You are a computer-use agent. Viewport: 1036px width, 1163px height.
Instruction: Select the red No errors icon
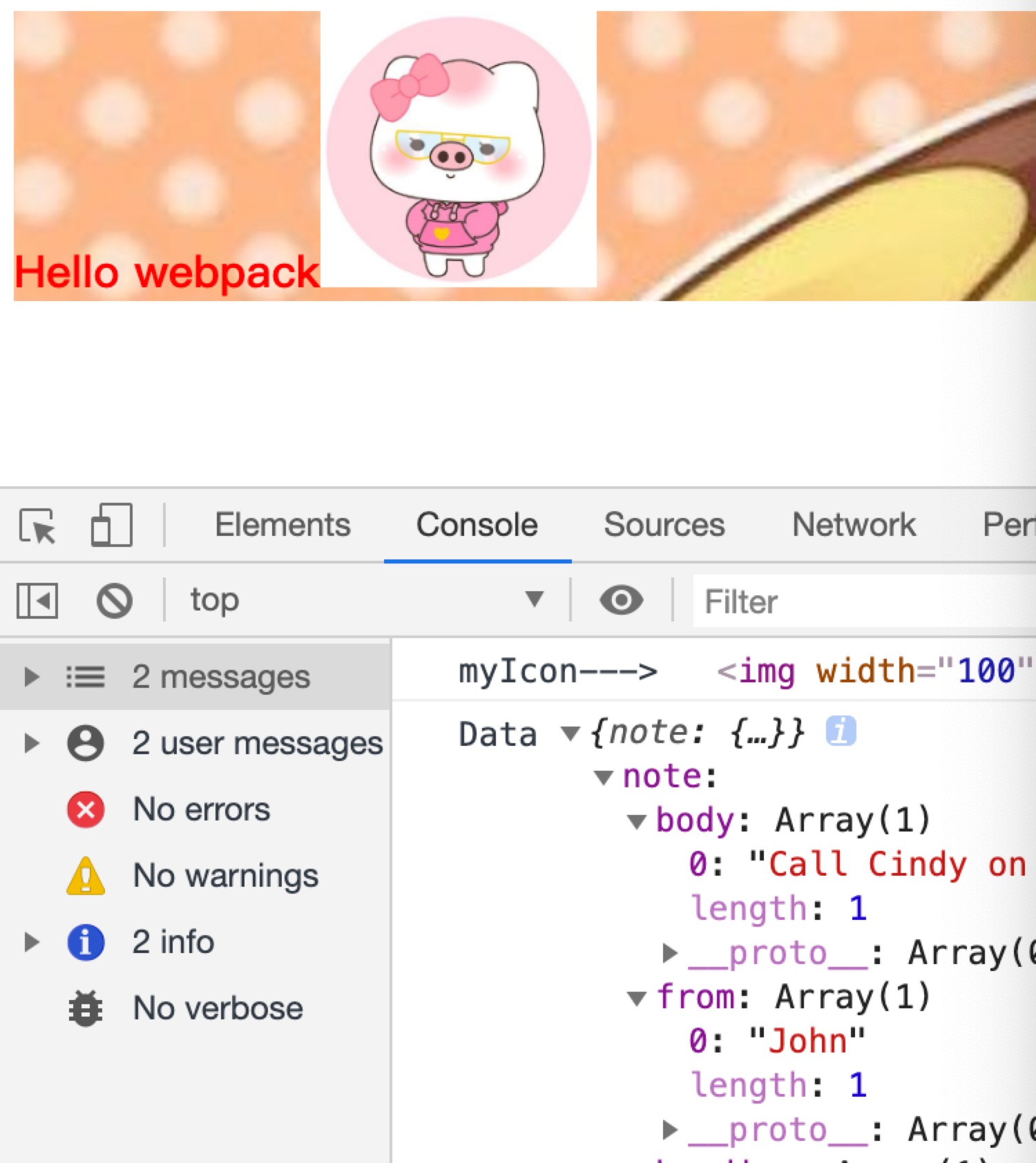point(86,809)
